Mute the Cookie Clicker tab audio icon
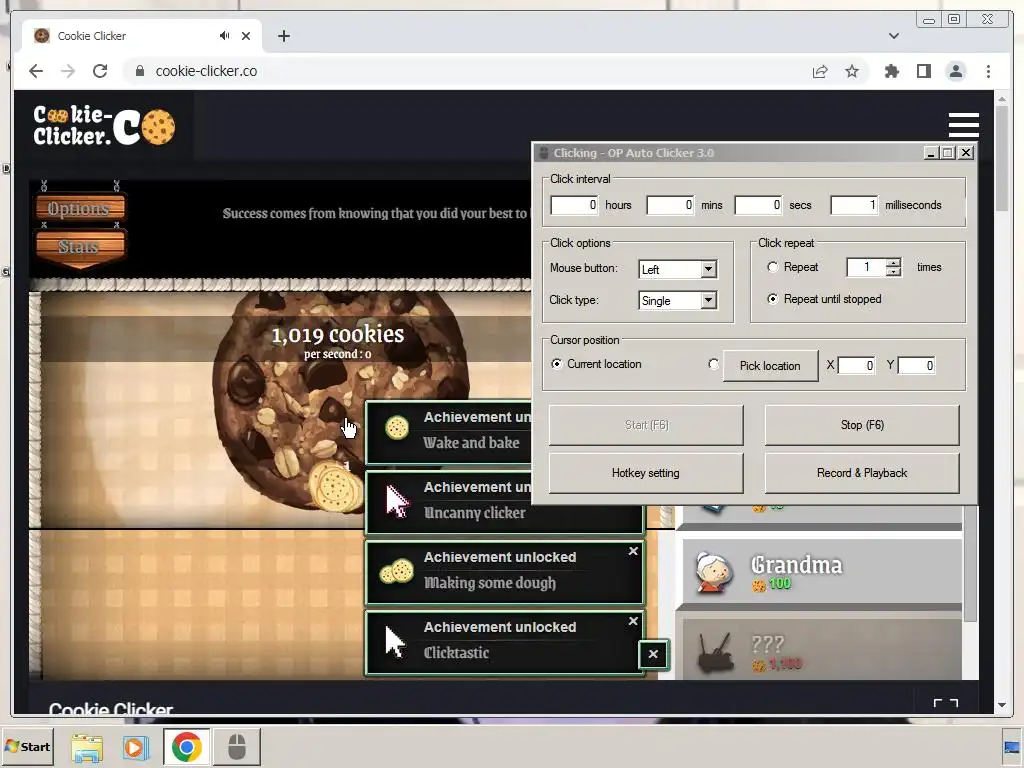Image resolution: width=1024 pixels, height=768 pixels. tap(225, 36)
